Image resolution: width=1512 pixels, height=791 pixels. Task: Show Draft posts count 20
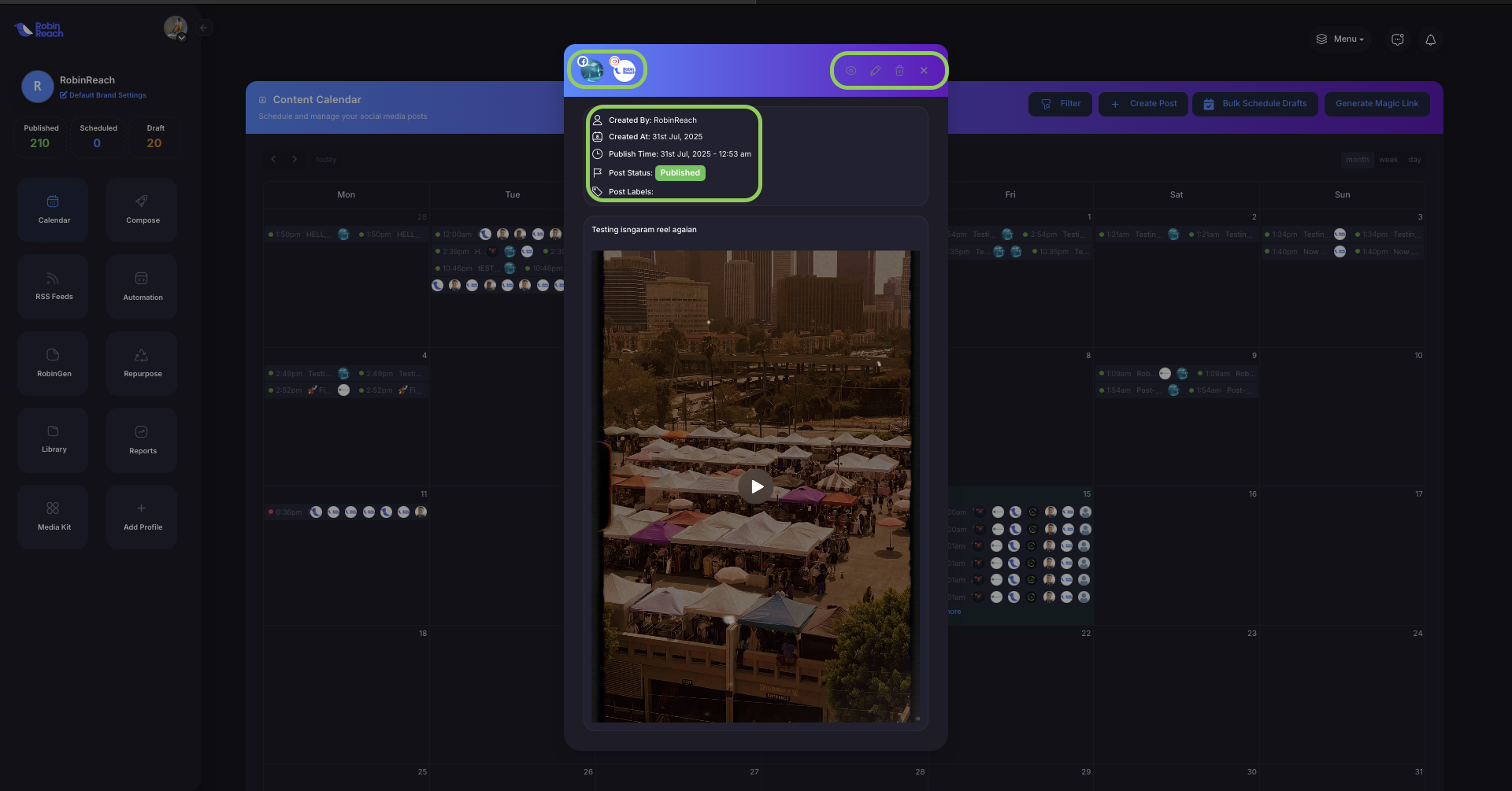click(x=155, y=137)
